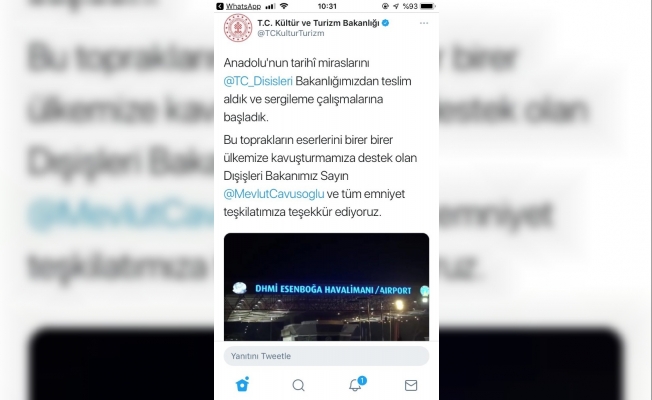This screenshot has height=400, width=652.
Task: Open the Esenboğa Havalimanı photo
Action: (x=326, y=287)
